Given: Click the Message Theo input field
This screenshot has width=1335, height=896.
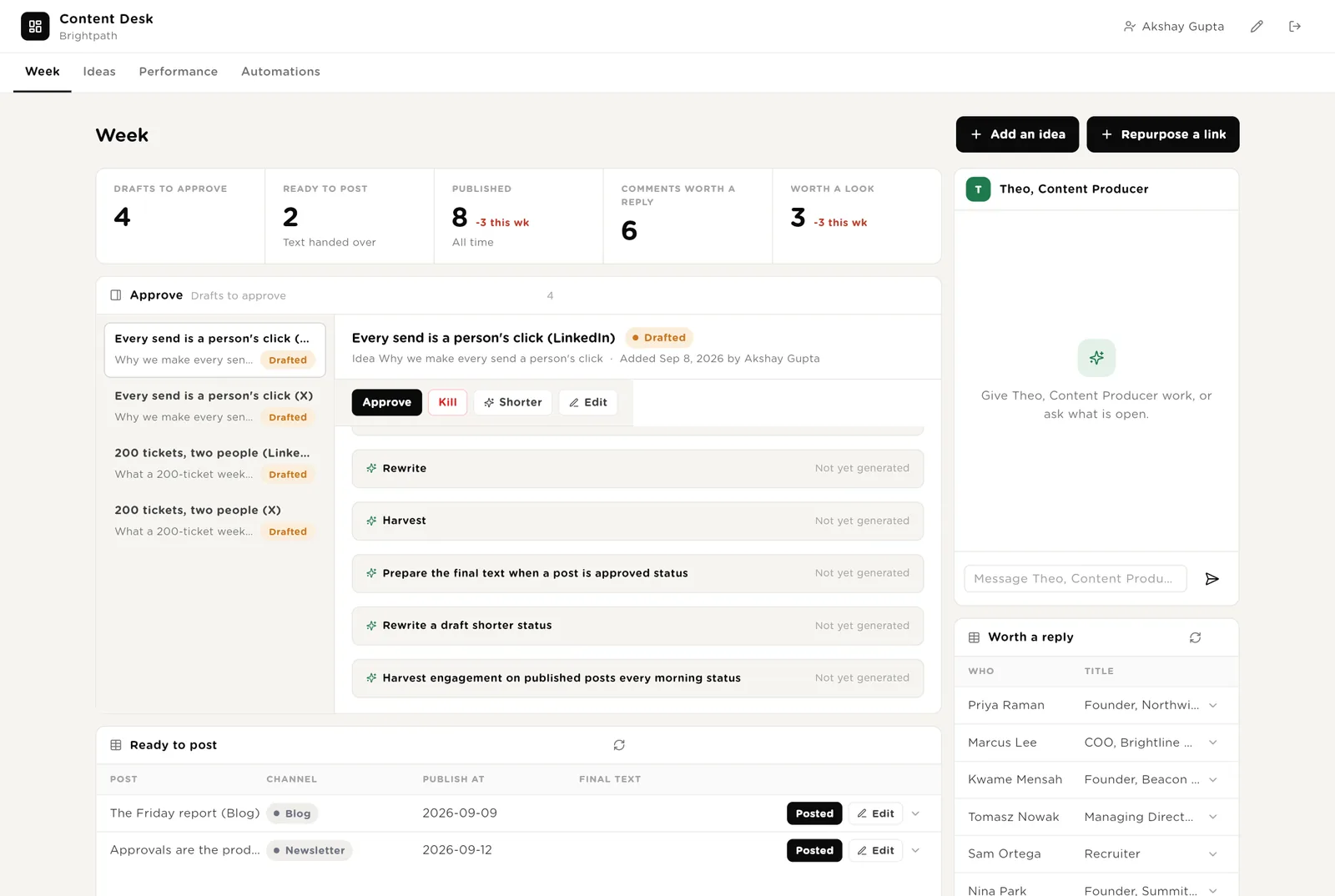Looking at the screenshot, I should [x=1076, y=579].
